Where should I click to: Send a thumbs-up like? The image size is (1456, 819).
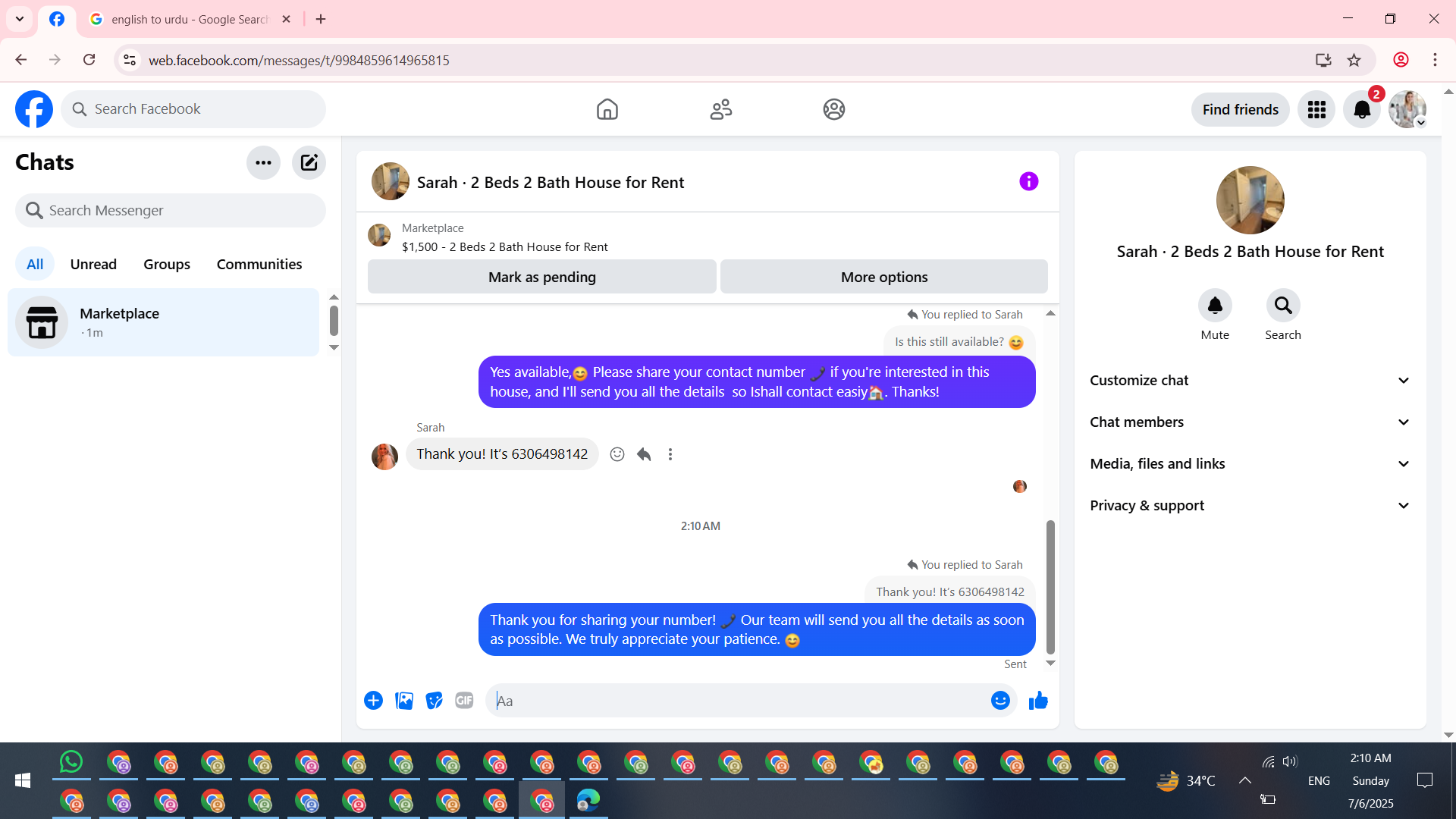tap(1038, 701)
